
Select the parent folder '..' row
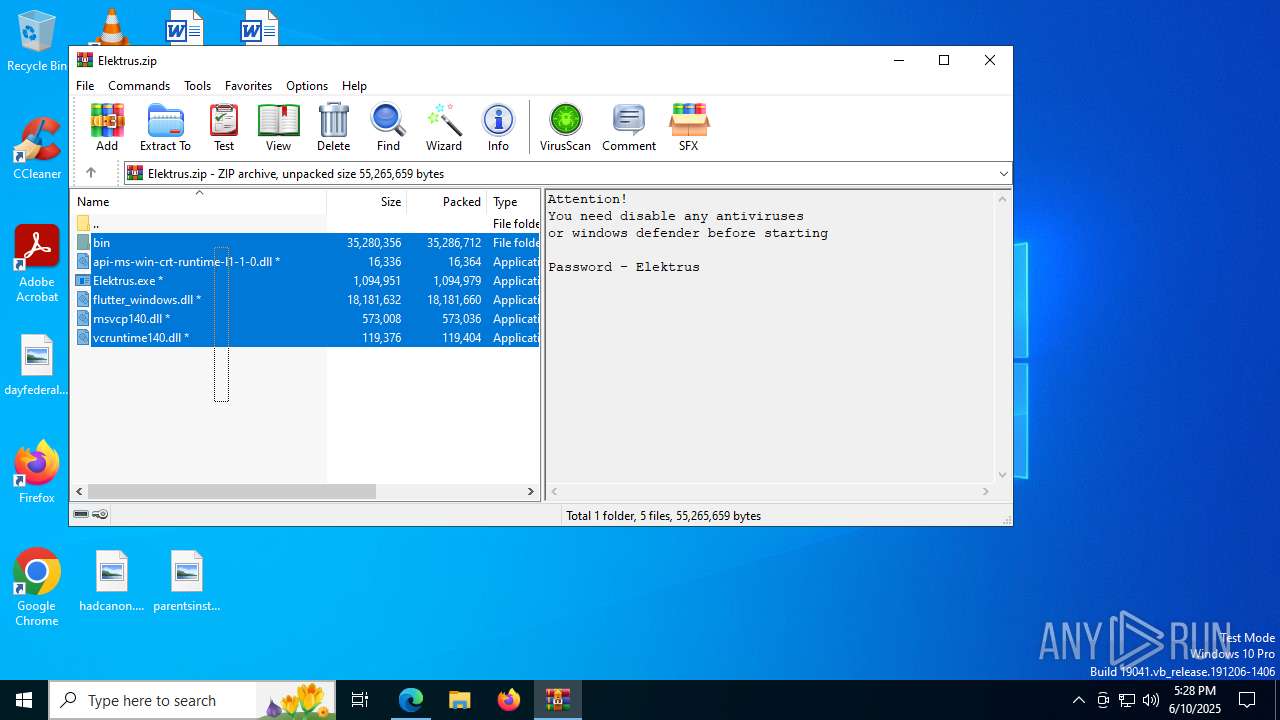[306, 223]
